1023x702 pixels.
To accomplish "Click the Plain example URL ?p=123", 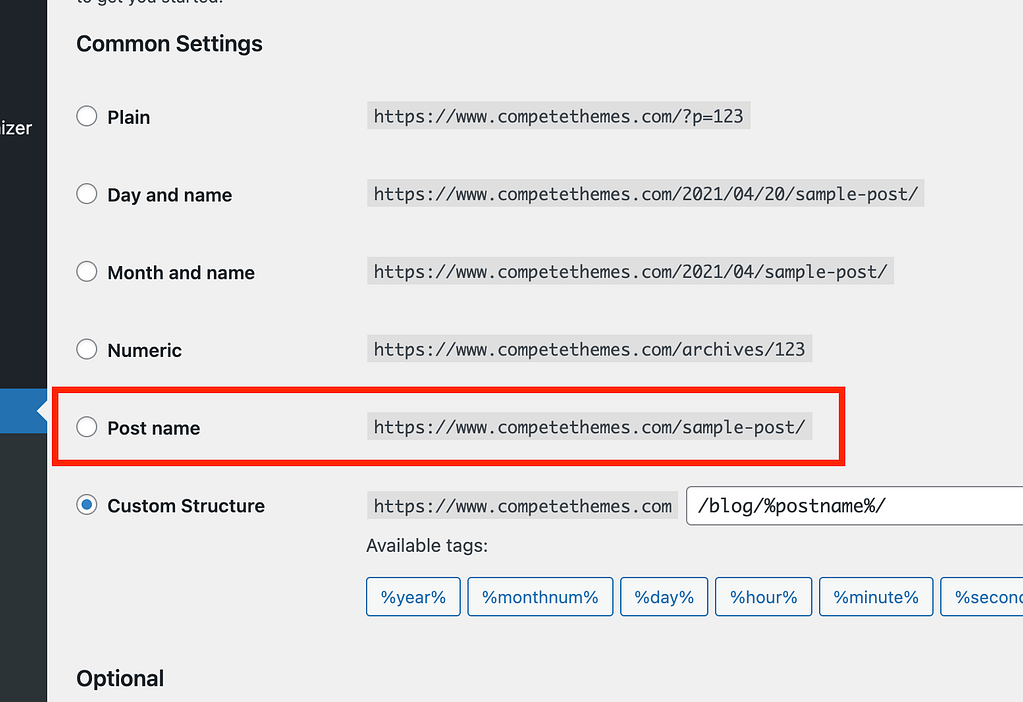I will (x=558, y=115).
